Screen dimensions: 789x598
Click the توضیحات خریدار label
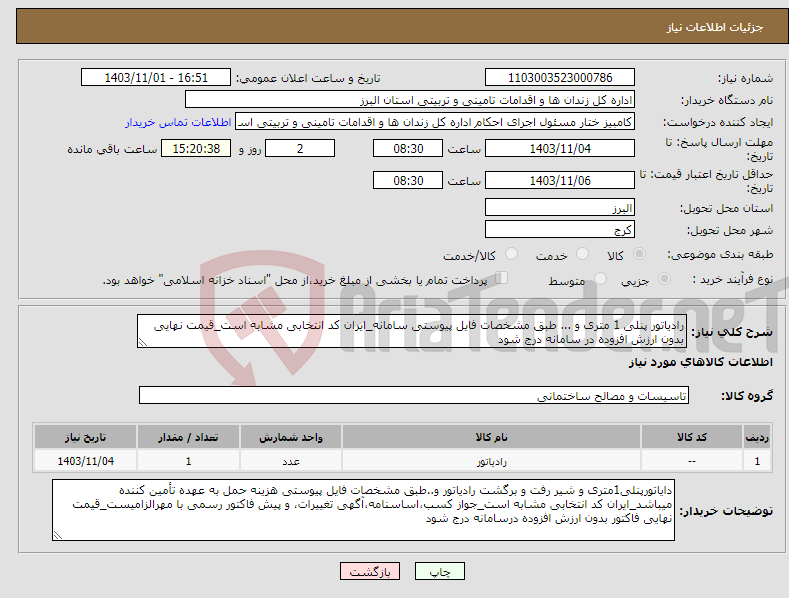point(726,511)
